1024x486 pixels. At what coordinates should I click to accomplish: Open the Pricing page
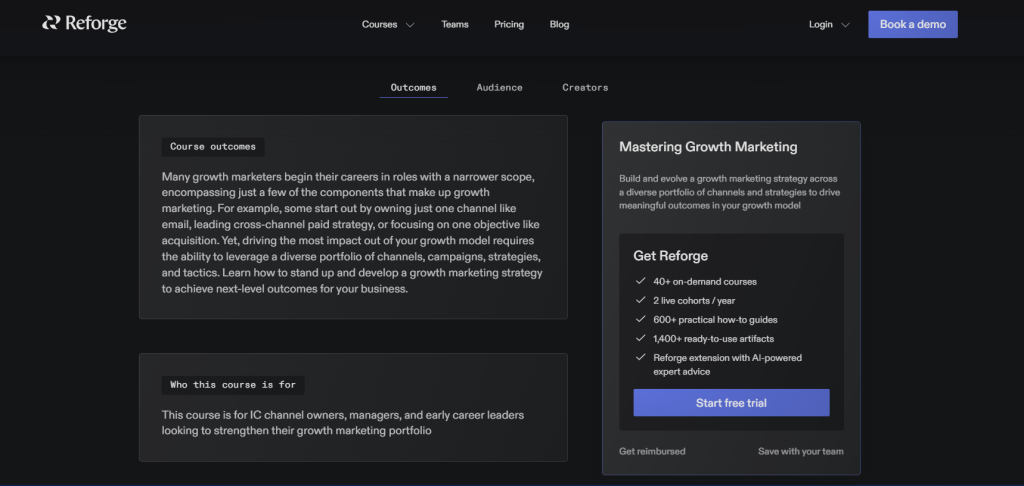509,24
